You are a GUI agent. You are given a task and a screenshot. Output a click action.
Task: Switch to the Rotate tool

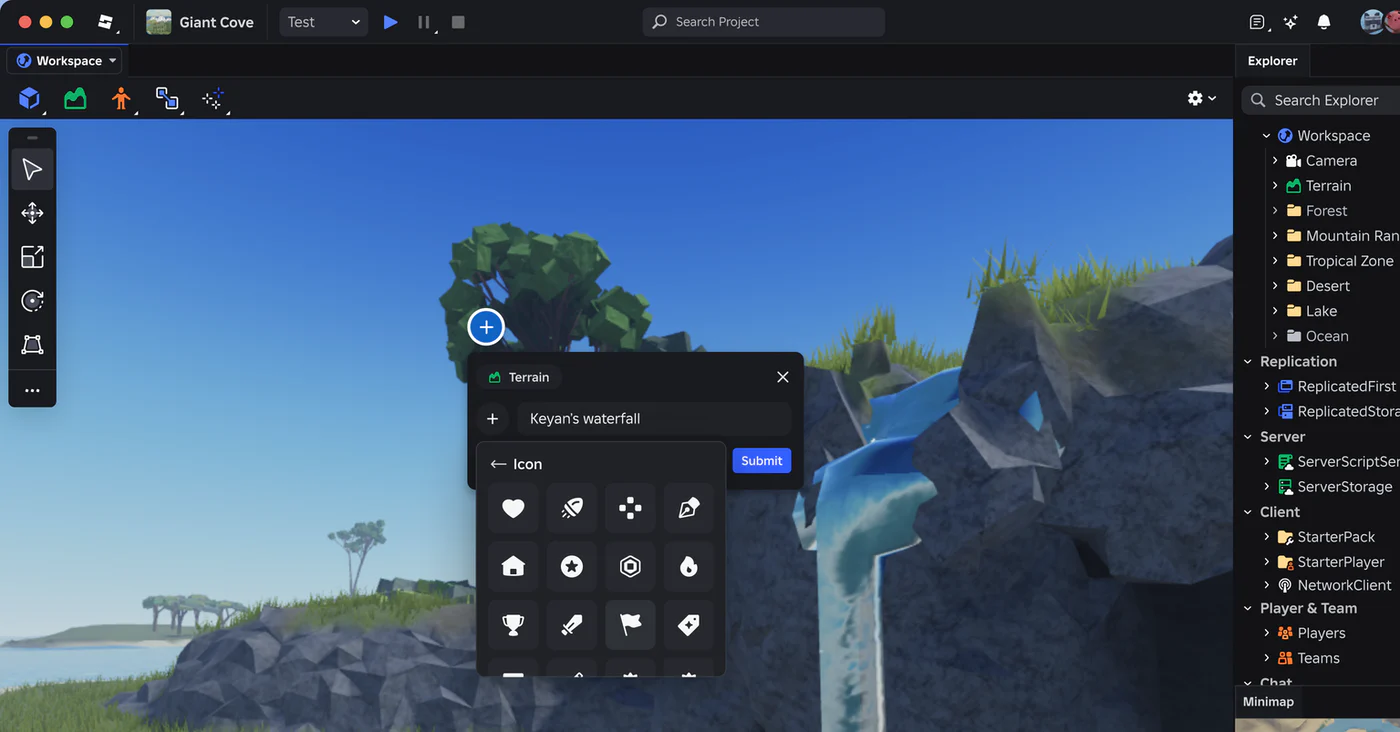click(32, 301)
